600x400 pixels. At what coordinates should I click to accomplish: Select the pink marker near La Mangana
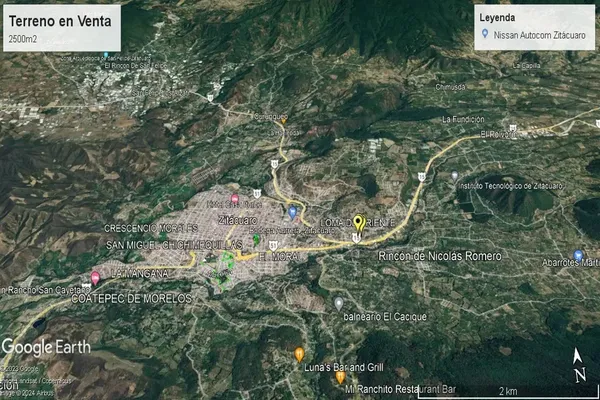click(x=95, y=277)
